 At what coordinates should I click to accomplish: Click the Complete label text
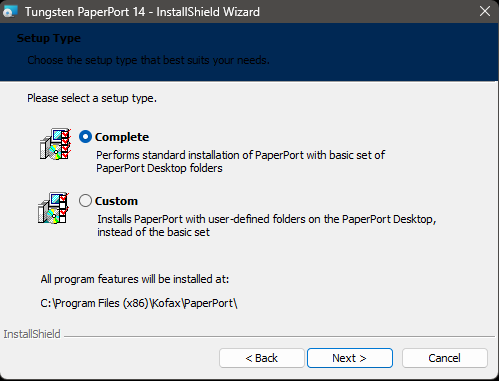pyautogui.click(x=122, y=137)
